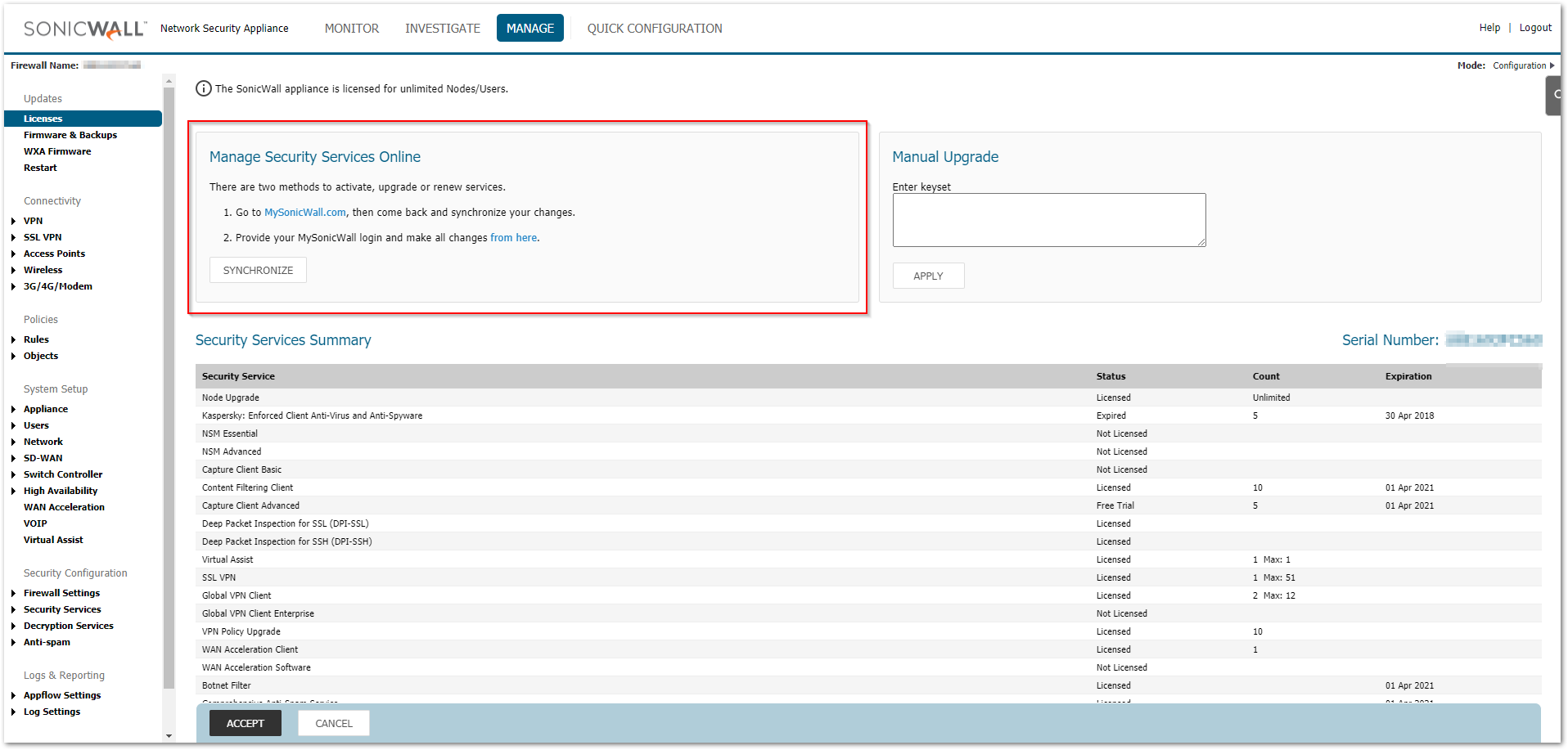Click the sidebar scrollbar down arrow
Image resolution: width=1568 pixels, height=750 pixels.
169,735
